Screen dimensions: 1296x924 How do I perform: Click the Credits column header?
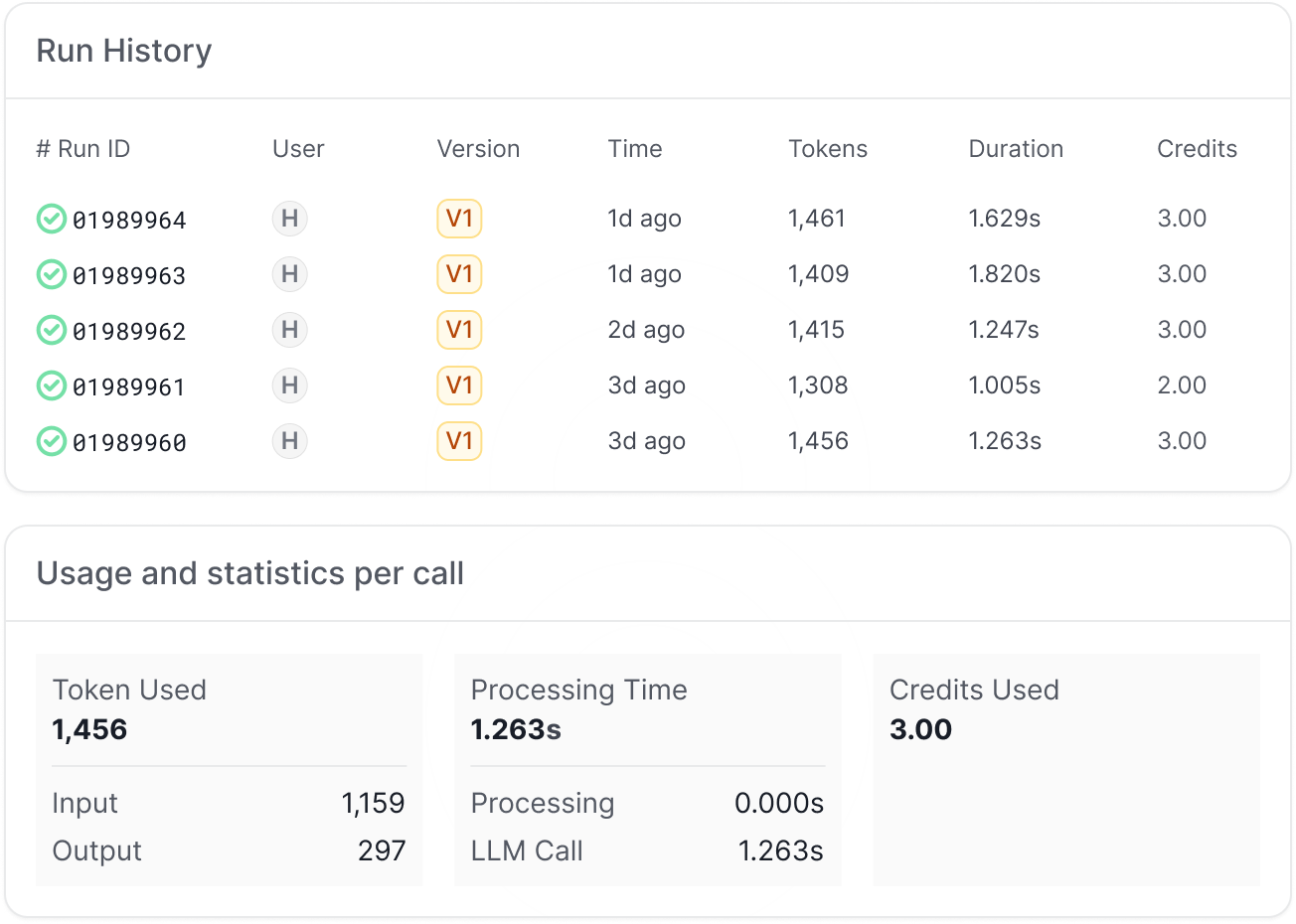click(1197, 149)
